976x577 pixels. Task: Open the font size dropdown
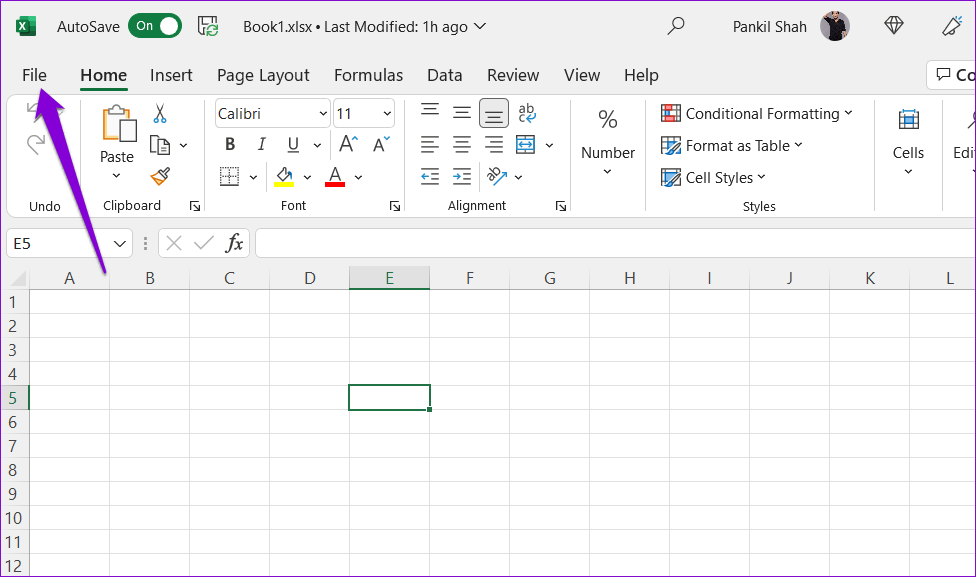[x=385, y=113]
